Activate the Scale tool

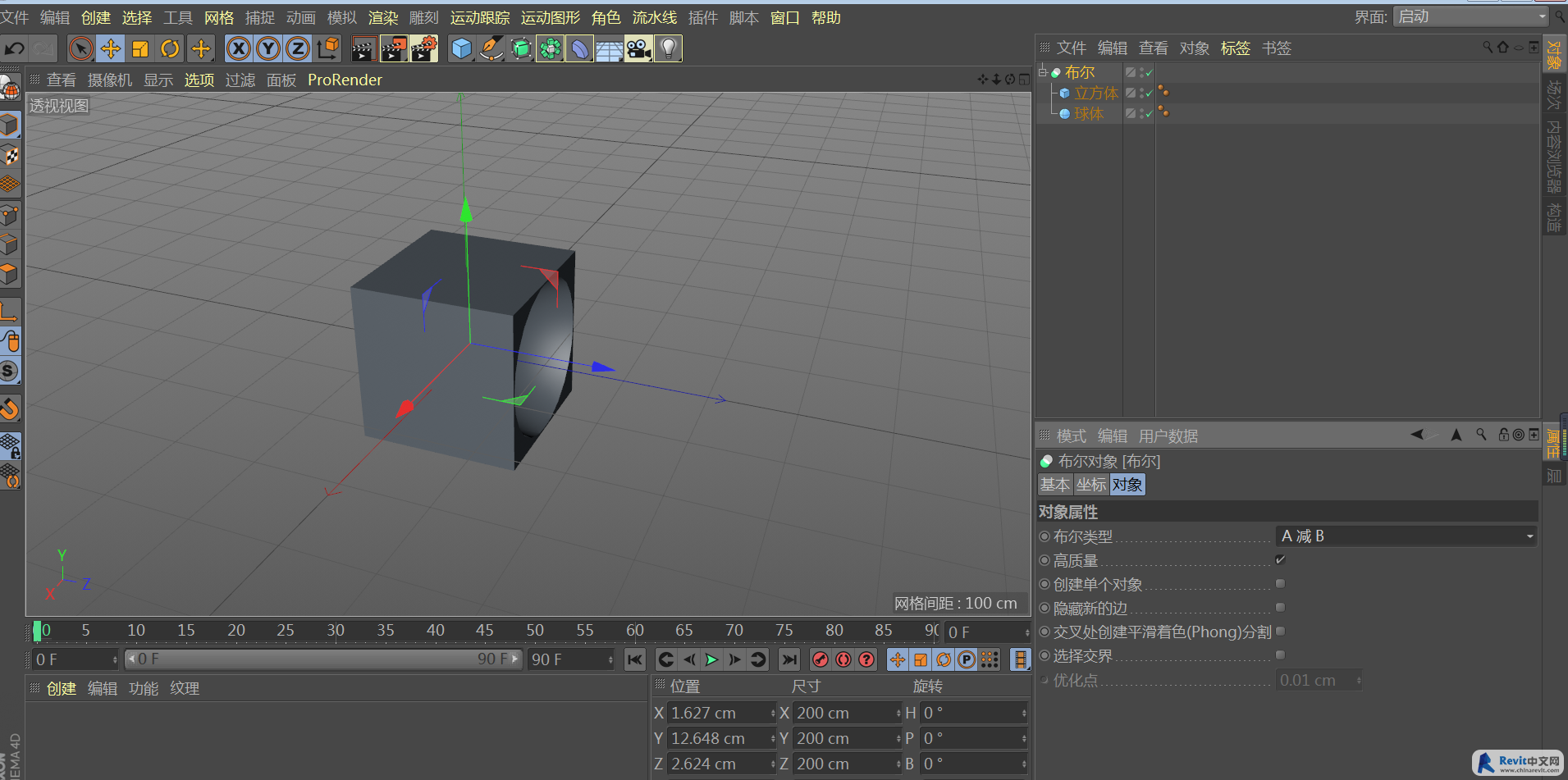140,48
